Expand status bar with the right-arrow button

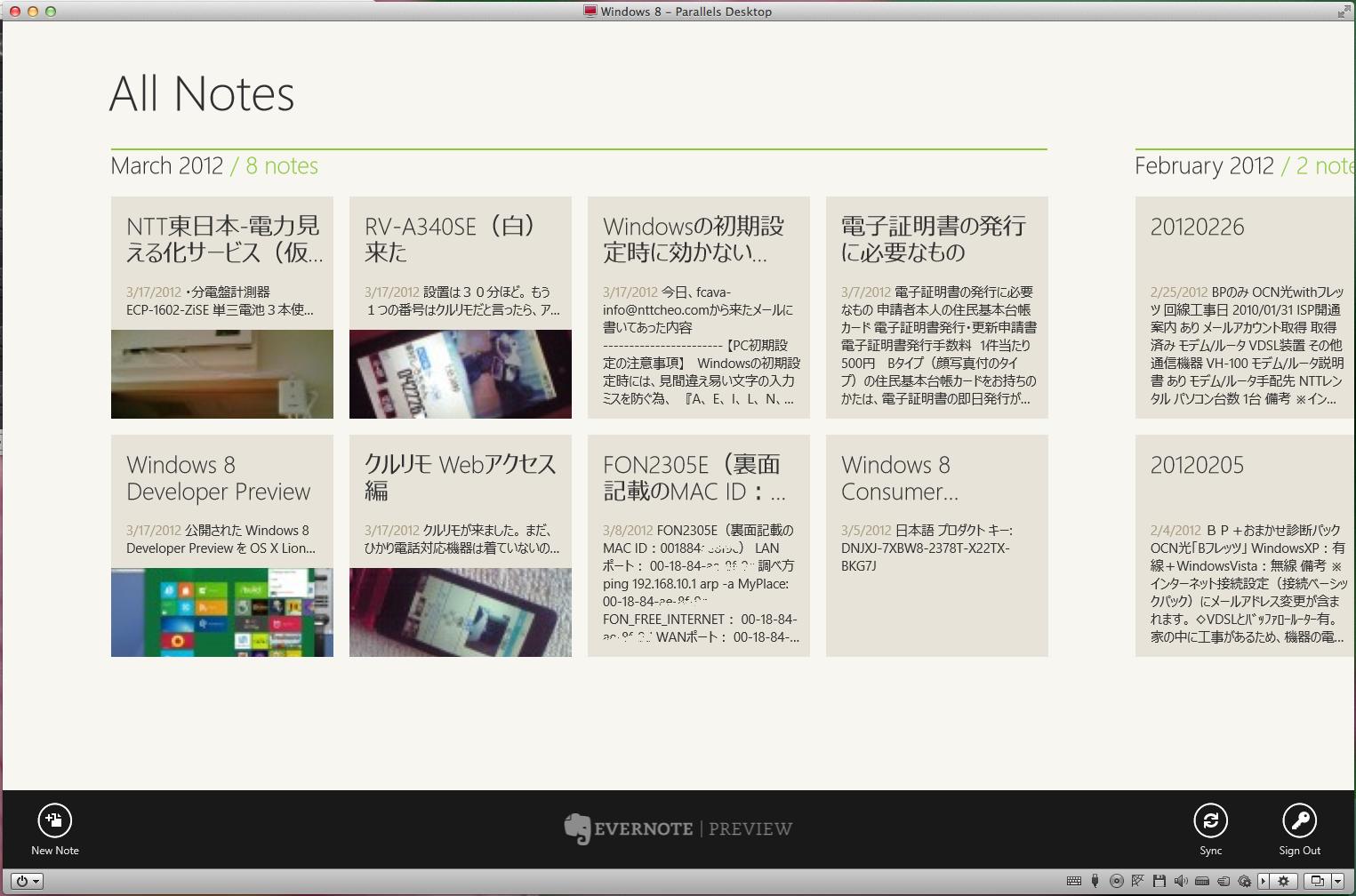(1263, 881)
